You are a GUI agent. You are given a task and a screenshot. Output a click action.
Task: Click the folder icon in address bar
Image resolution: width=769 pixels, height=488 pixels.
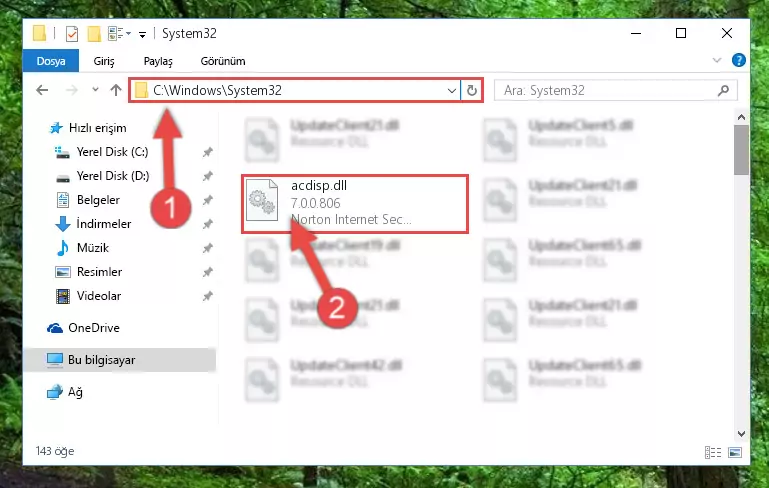pyautogui.click(x=141, y=90)
